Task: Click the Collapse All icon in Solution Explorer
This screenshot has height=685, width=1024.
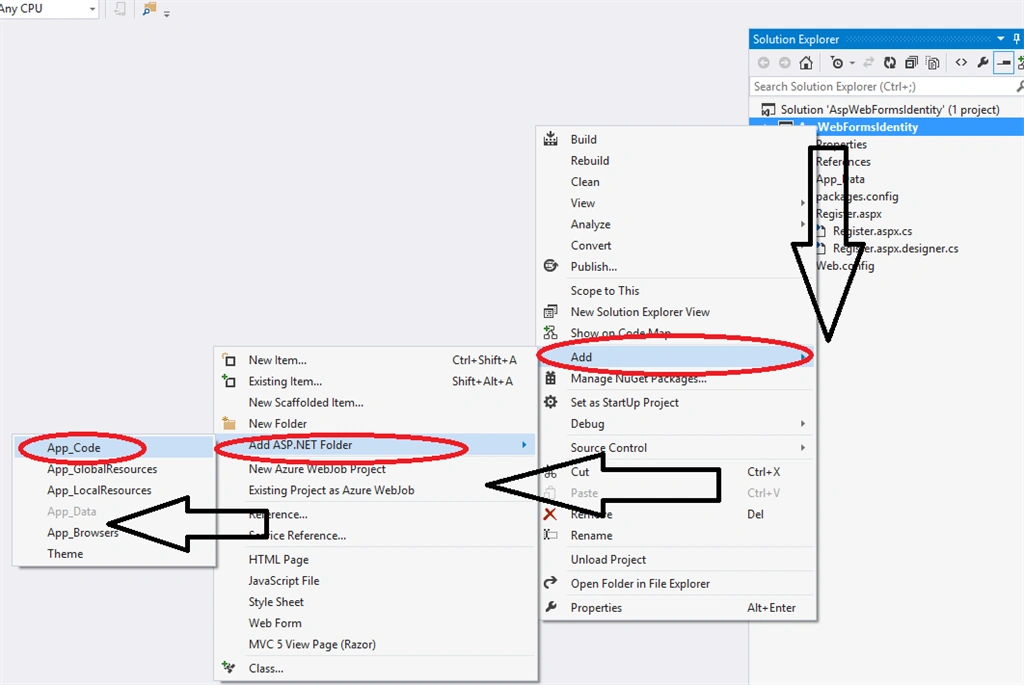Action: (x=911, y=63)
